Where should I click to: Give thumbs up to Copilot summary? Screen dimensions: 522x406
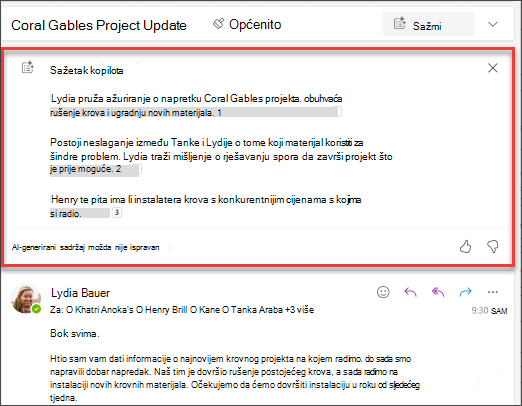click(465, 247)
